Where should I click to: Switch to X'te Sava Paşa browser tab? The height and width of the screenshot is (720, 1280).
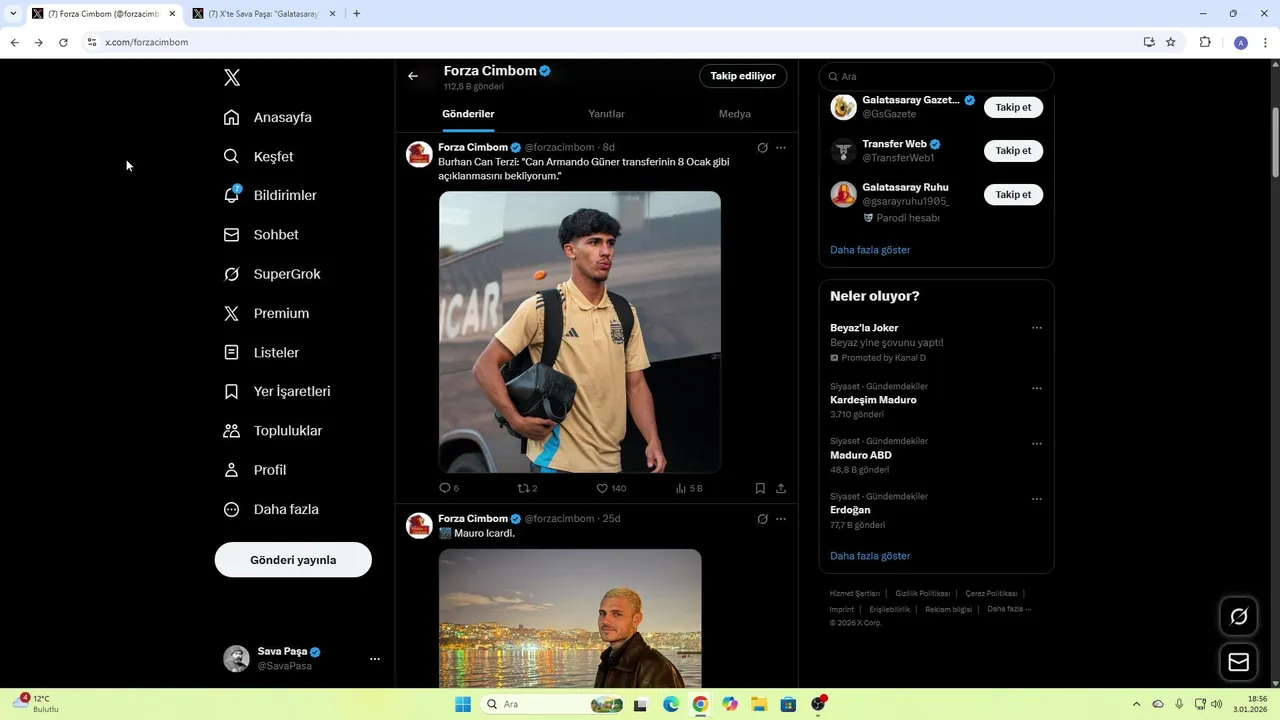point(263,14)
